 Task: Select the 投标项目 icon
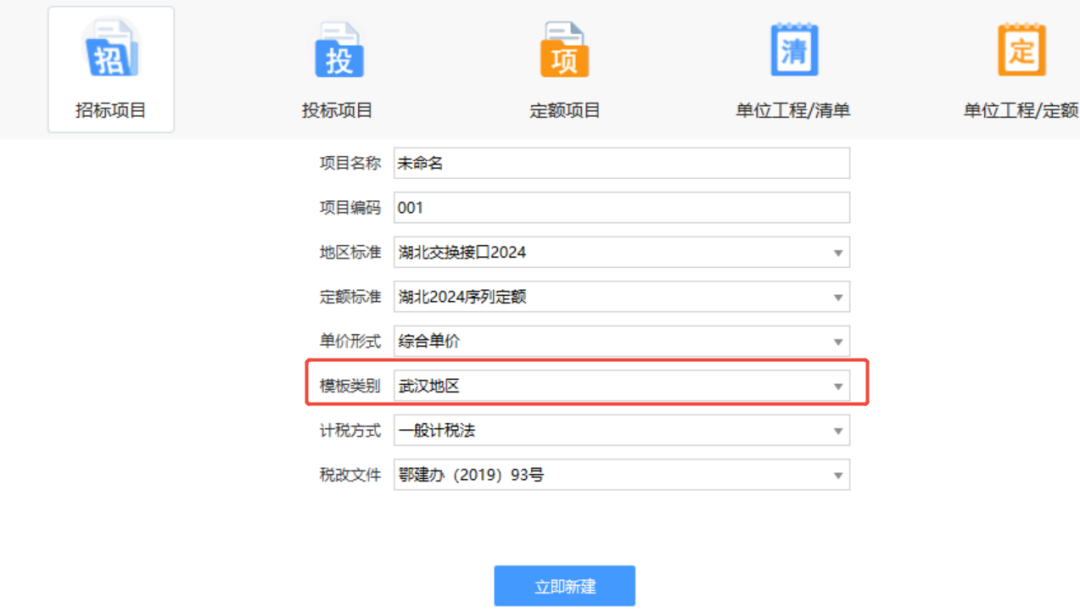point(338,48)
